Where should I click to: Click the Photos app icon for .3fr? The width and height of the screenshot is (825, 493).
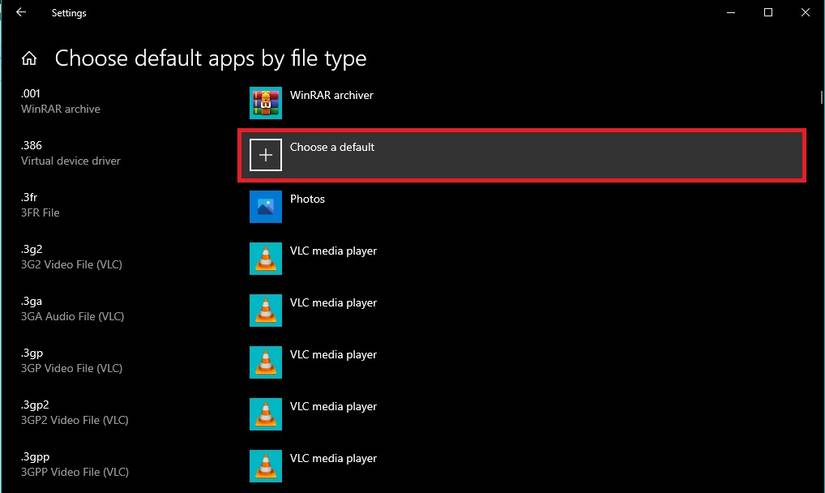coord(265,207)
